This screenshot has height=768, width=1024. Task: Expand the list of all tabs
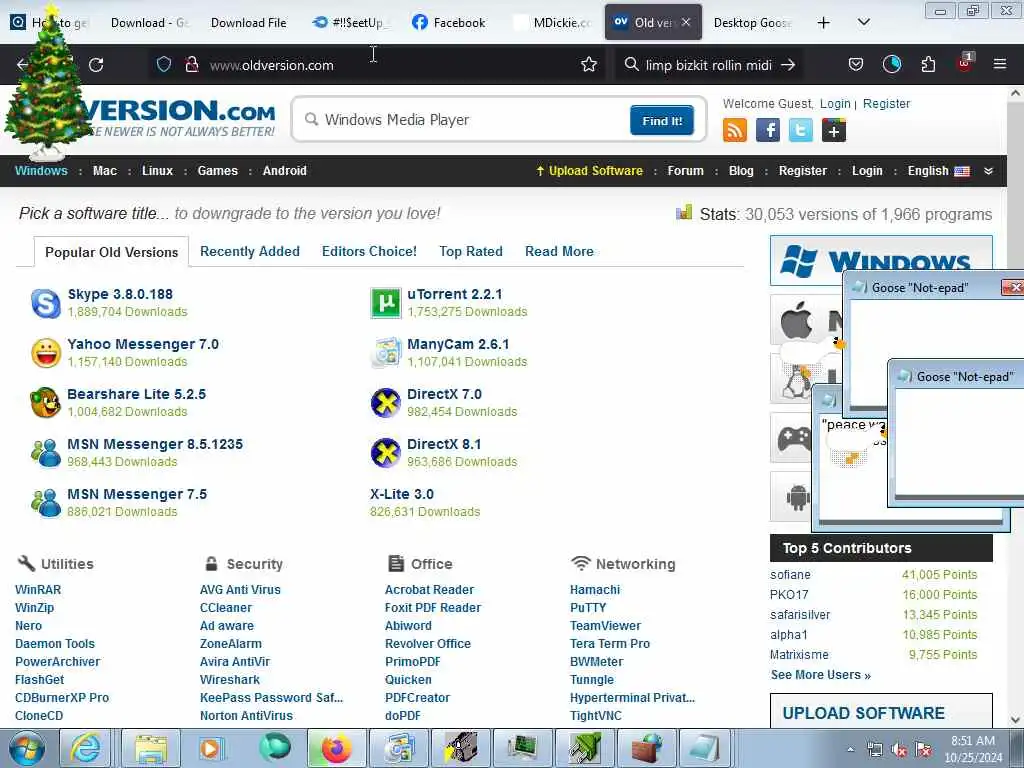coord(863,22)
